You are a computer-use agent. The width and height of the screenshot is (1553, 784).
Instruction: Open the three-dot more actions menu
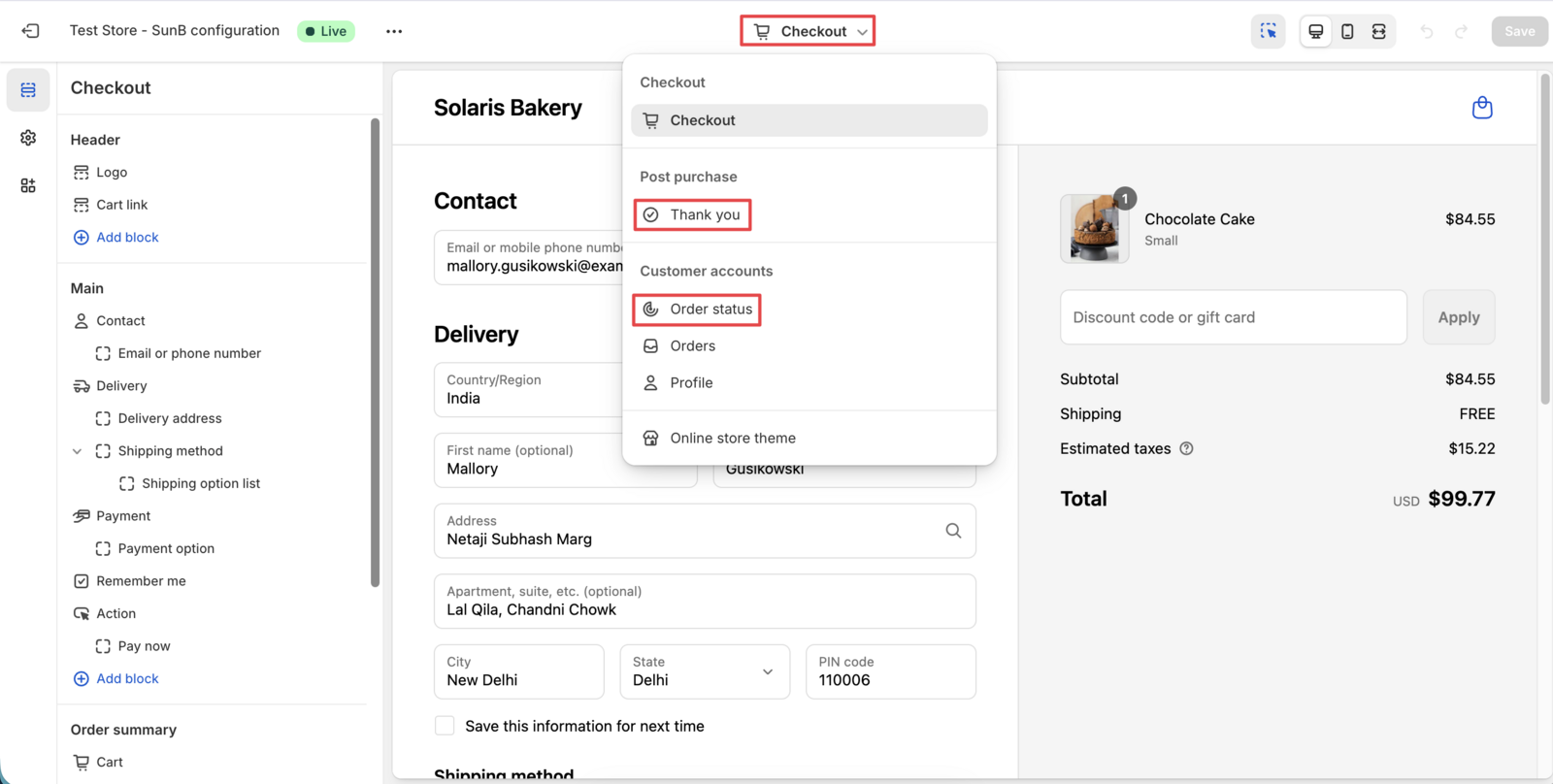(x=394, y=31)
